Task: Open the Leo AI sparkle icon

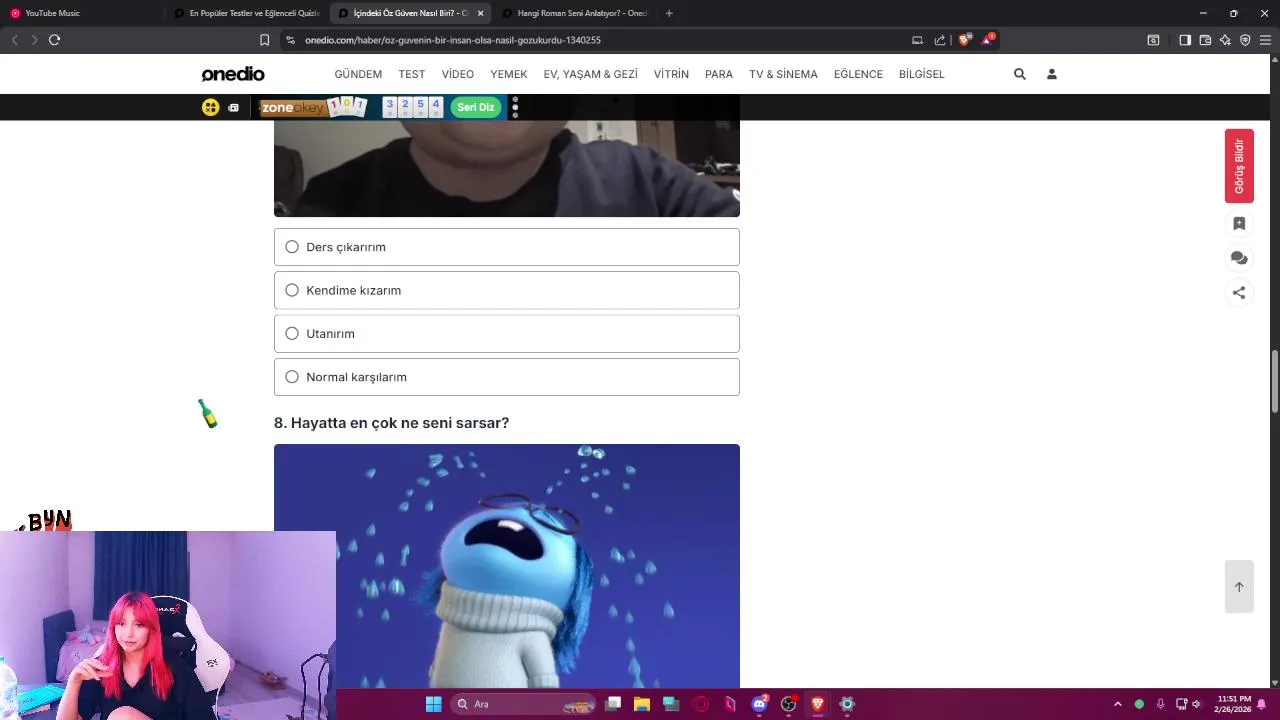Action: click(x=1225, y=40)
